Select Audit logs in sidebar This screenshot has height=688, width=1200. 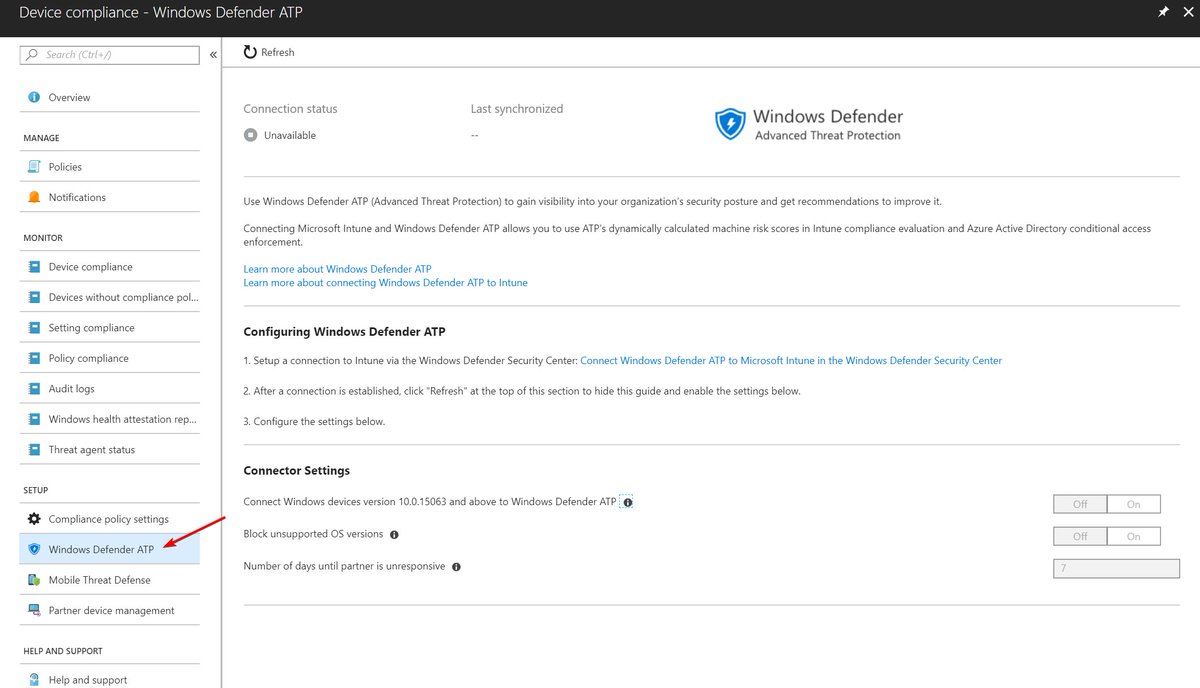coord(110,389)
